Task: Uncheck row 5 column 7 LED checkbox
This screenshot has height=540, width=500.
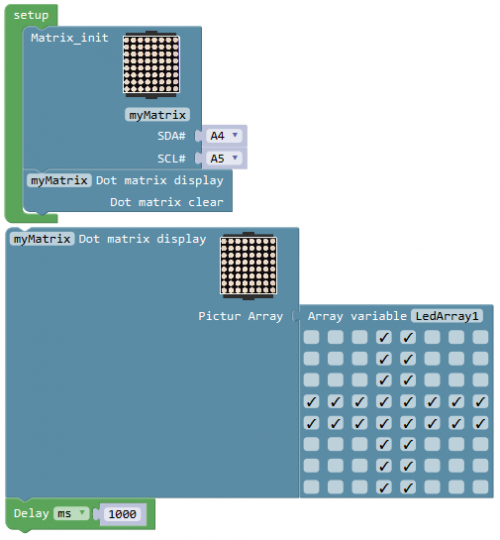Action: (x=456, y=423)
